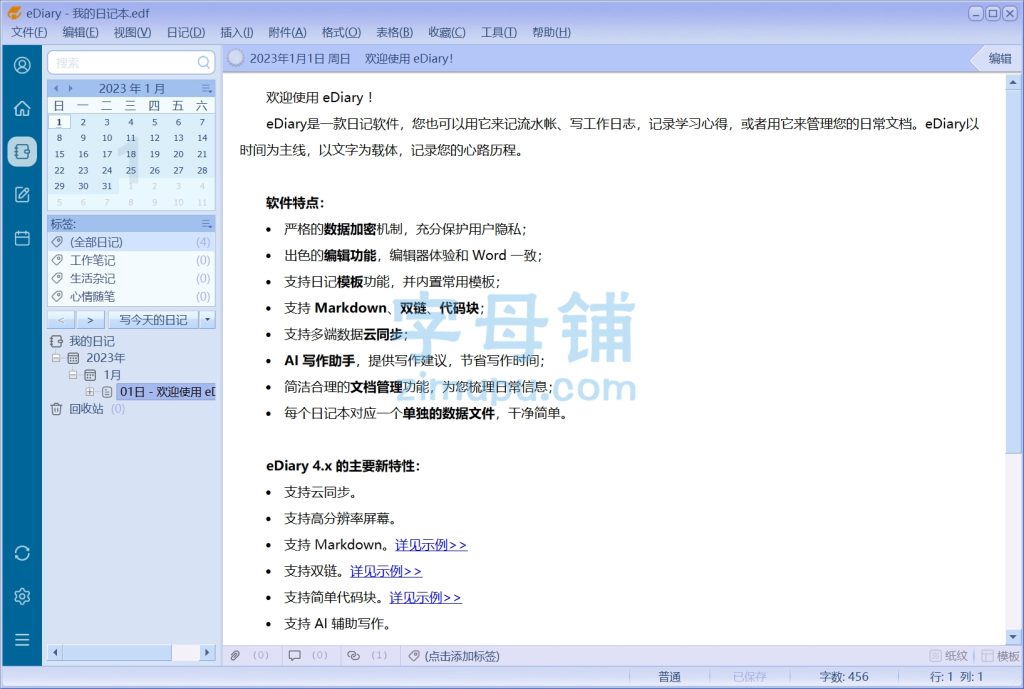
Task: Click the linked entries chain icon
Action: [353, 655]
